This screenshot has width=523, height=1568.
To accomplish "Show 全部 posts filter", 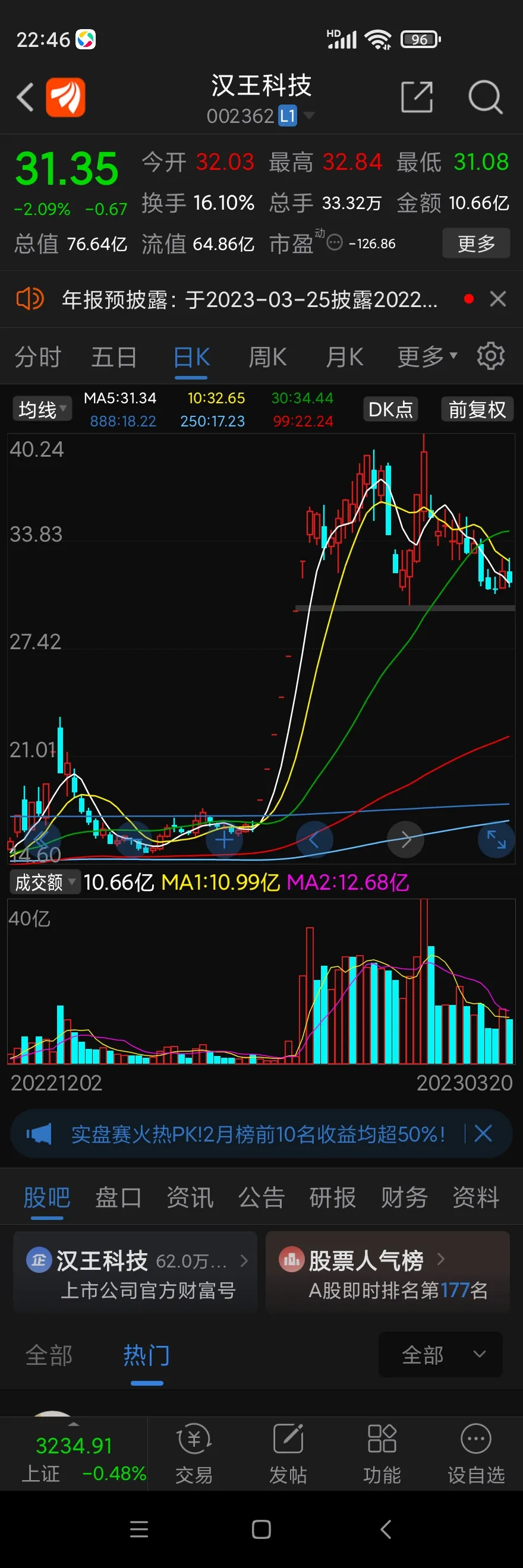I will tap(49, 1355).
